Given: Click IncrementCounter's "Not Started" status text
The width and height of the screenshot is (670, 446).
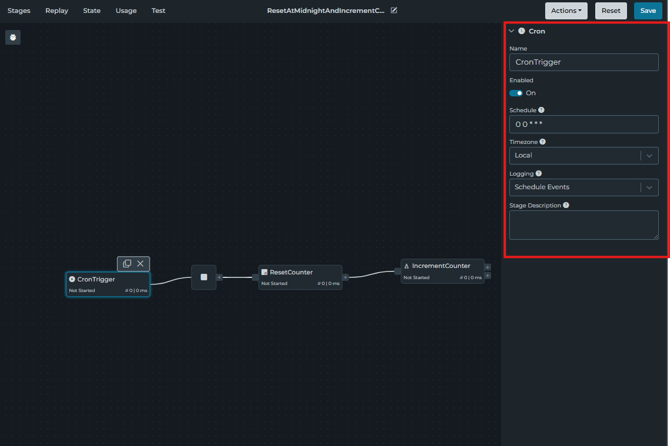Looking at the screenshot, I should (417, 278).
